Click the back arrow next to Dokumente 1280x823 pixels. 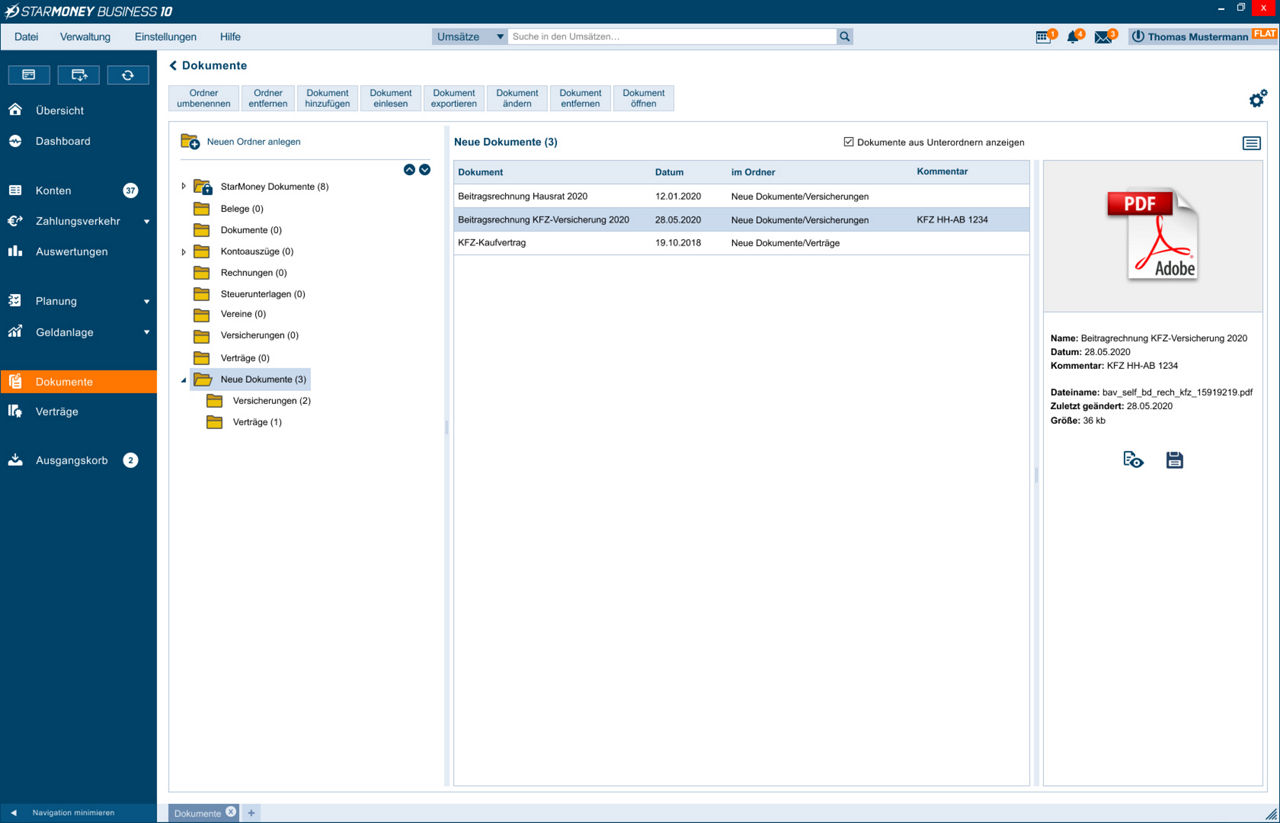[173, 66]
